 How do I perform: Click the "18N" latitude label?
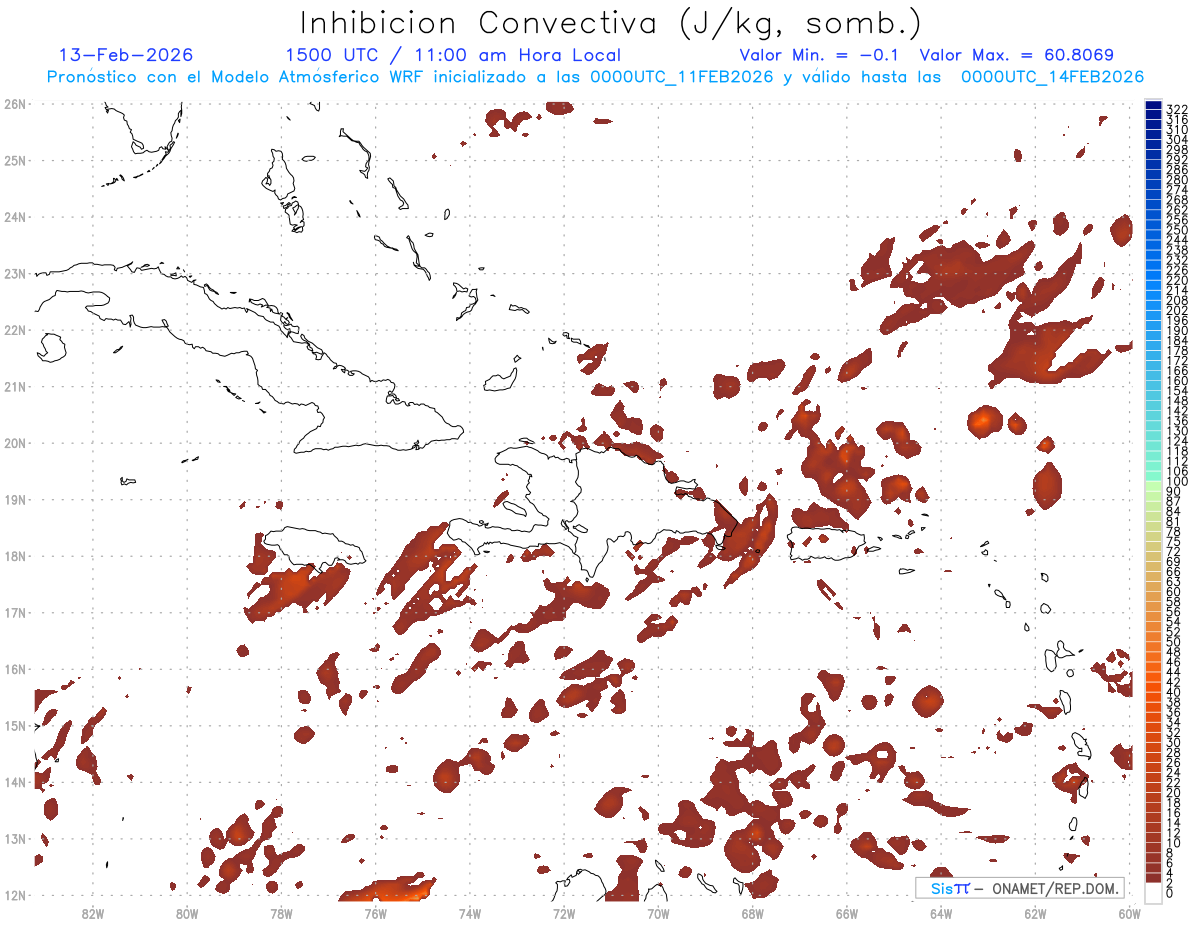[x=15, y=556]
